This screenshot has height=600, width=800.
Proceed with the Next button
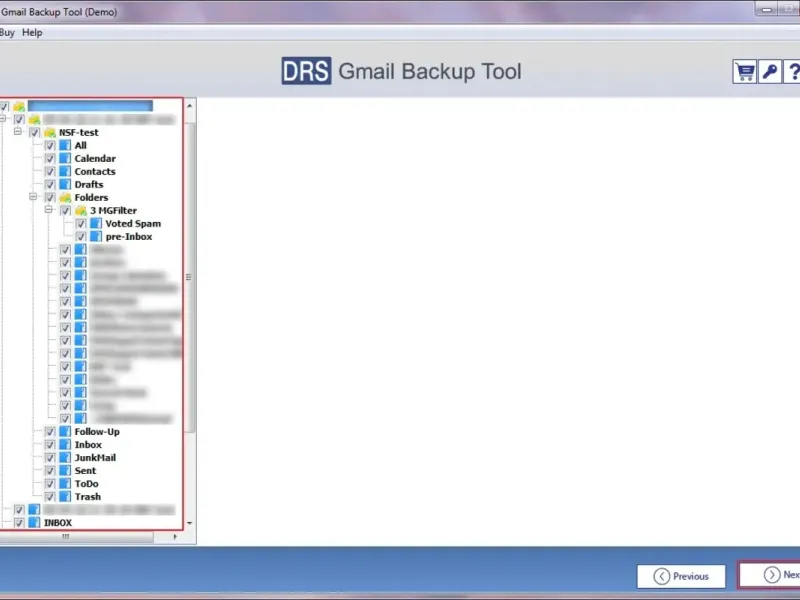[770, 575]
